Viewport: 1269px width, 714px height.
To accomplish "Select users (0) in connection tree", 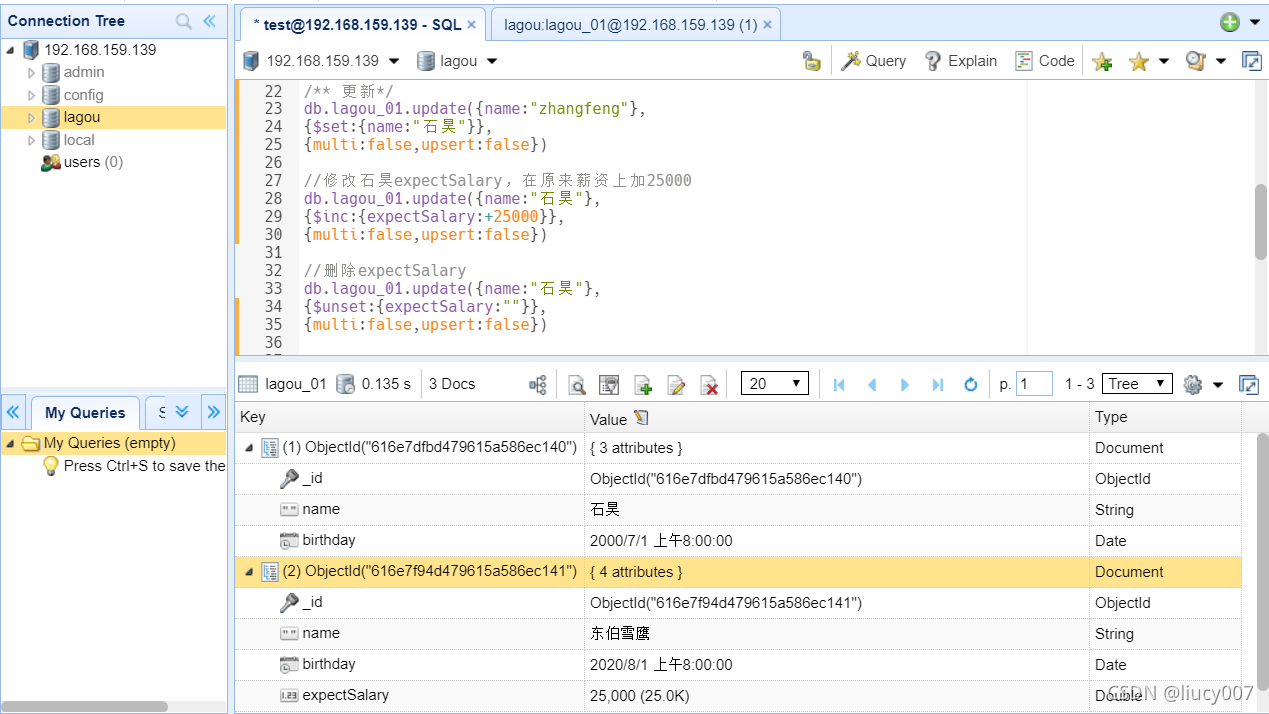I will tap(93, 162).
